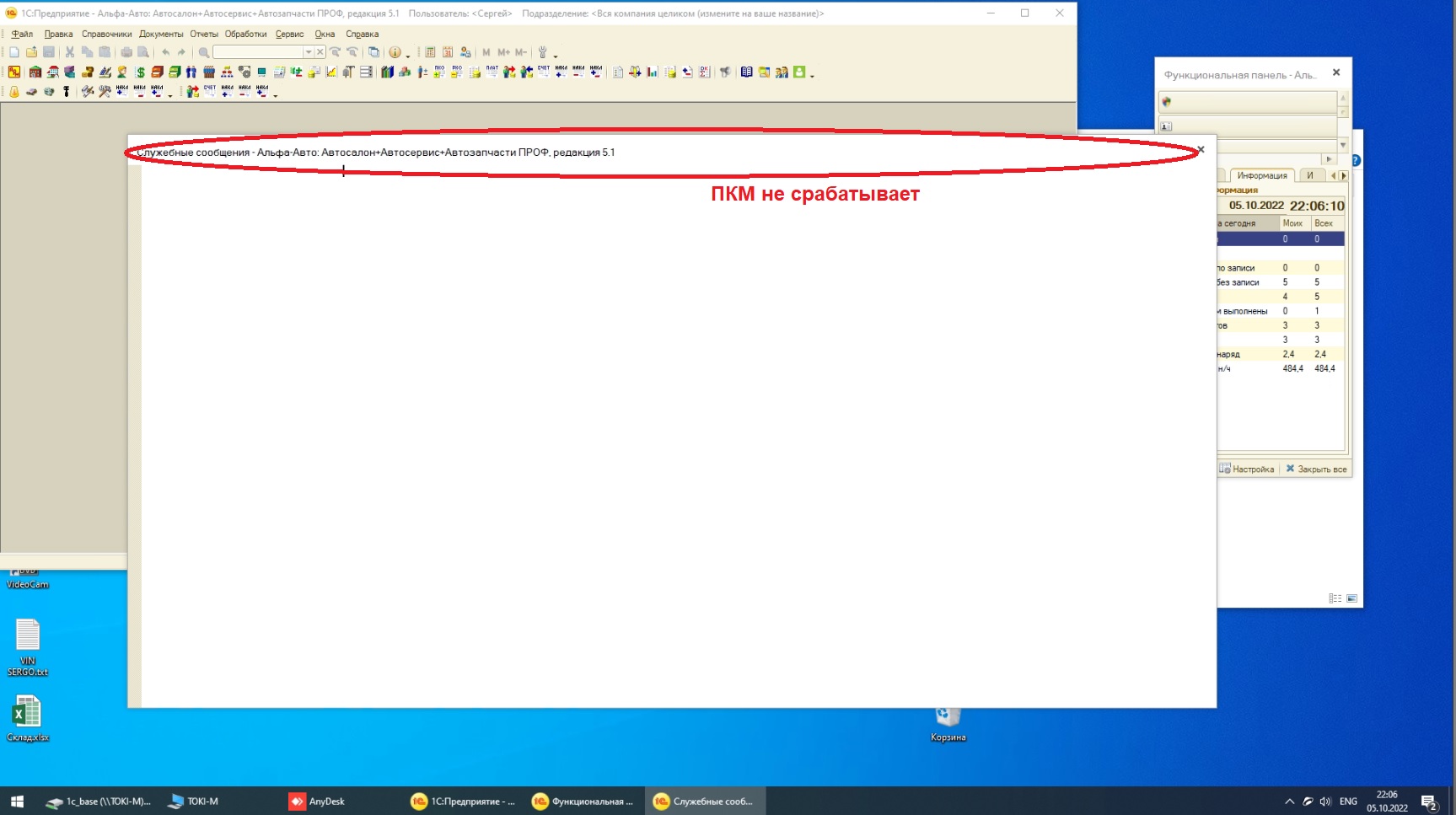Click the Закрыть все button
Screen dimensions: 1456x815
pos(1316,469)
